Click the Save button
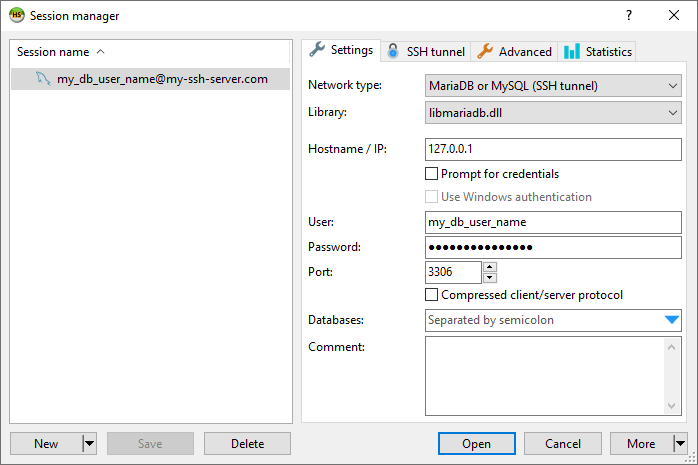 tap(150, 444)
